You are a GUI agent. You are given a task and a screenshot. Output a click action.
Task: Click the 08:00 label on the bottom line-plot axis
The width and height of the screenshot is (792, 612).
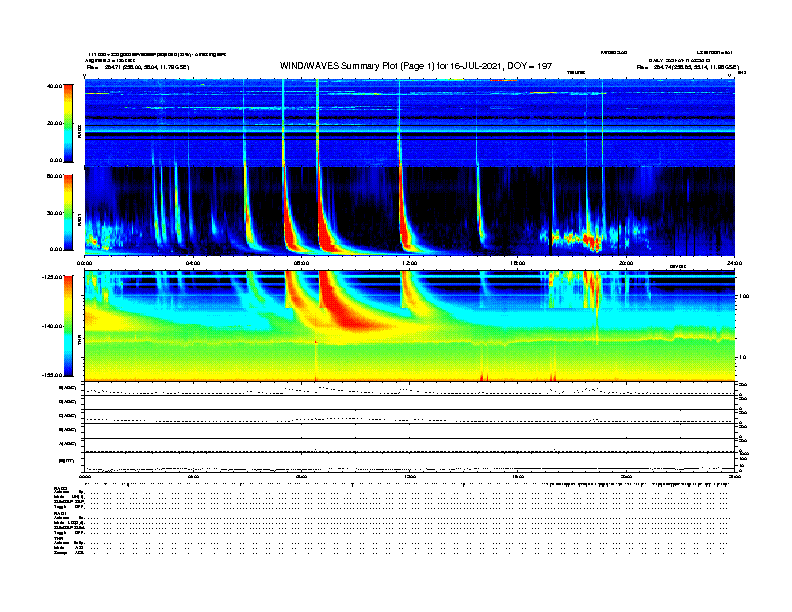pyautogui.click(x=301, y=476)
